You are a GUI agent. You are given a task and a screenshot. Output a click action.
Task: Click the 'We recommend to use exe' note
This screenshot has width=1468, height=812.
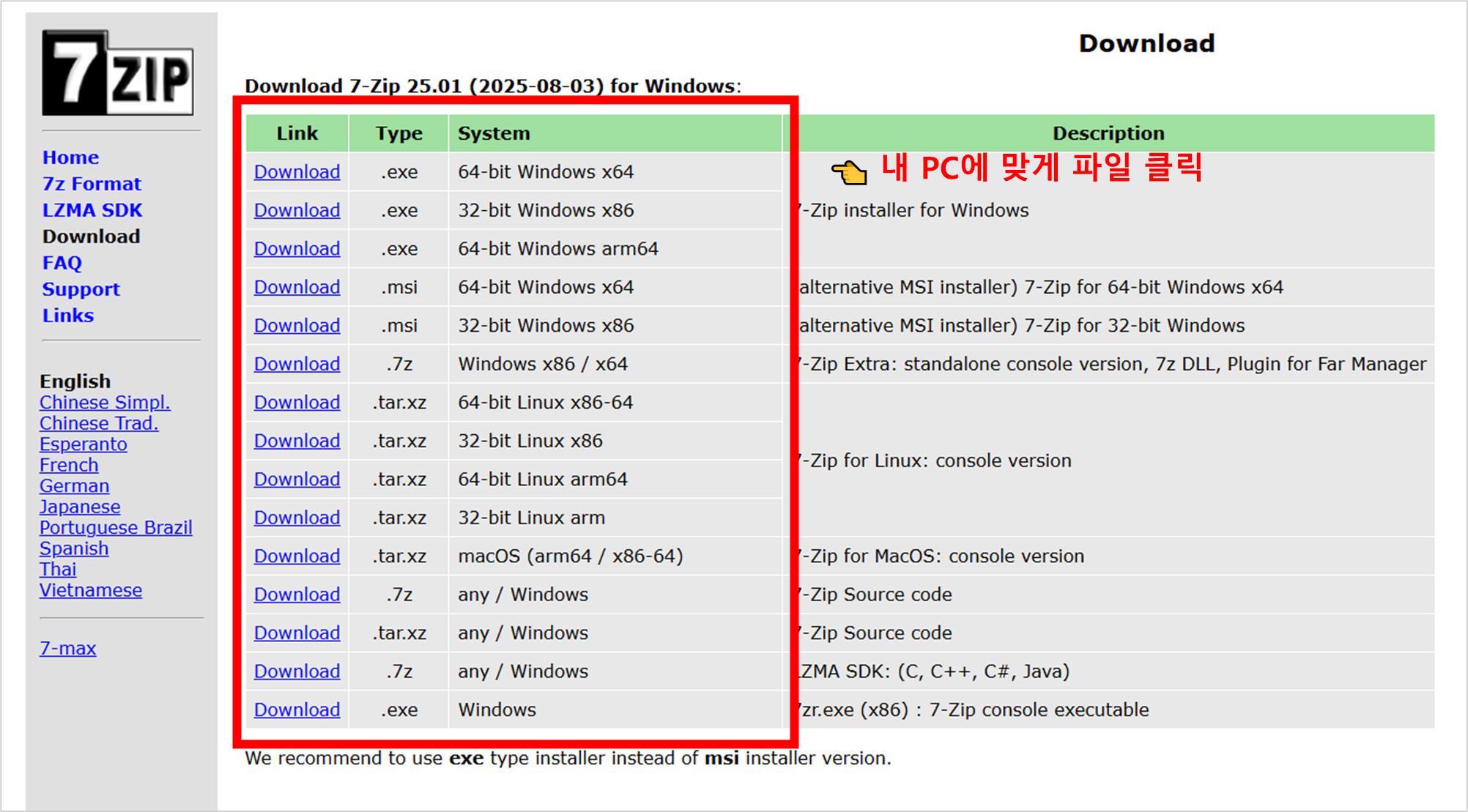point(568,759)
